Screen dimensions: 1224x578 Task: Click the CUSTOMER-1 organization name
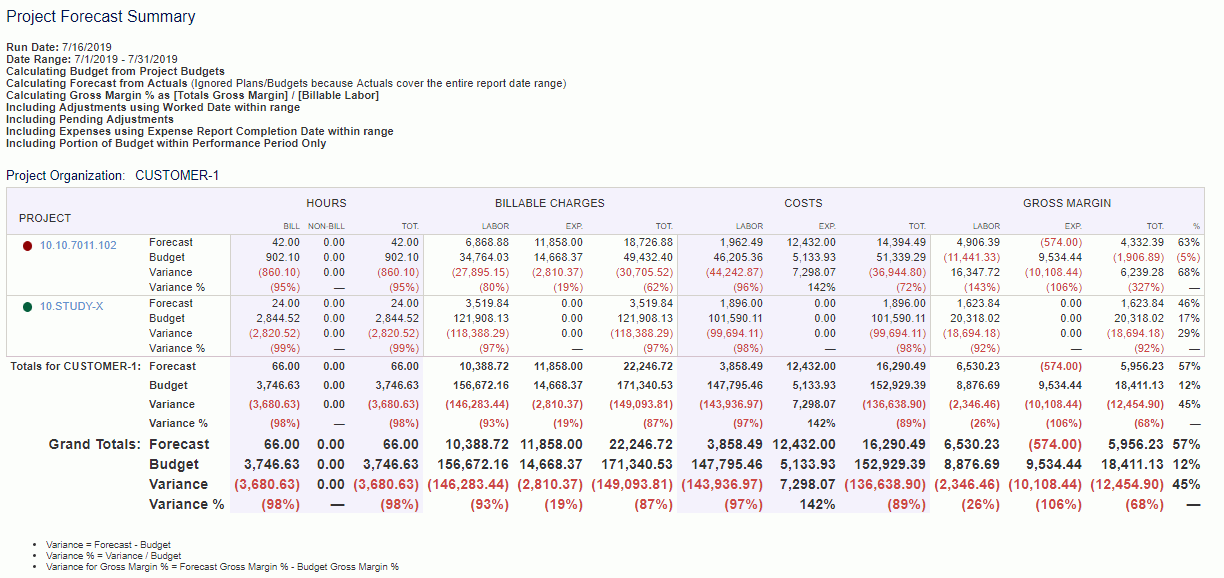point(177,174)
